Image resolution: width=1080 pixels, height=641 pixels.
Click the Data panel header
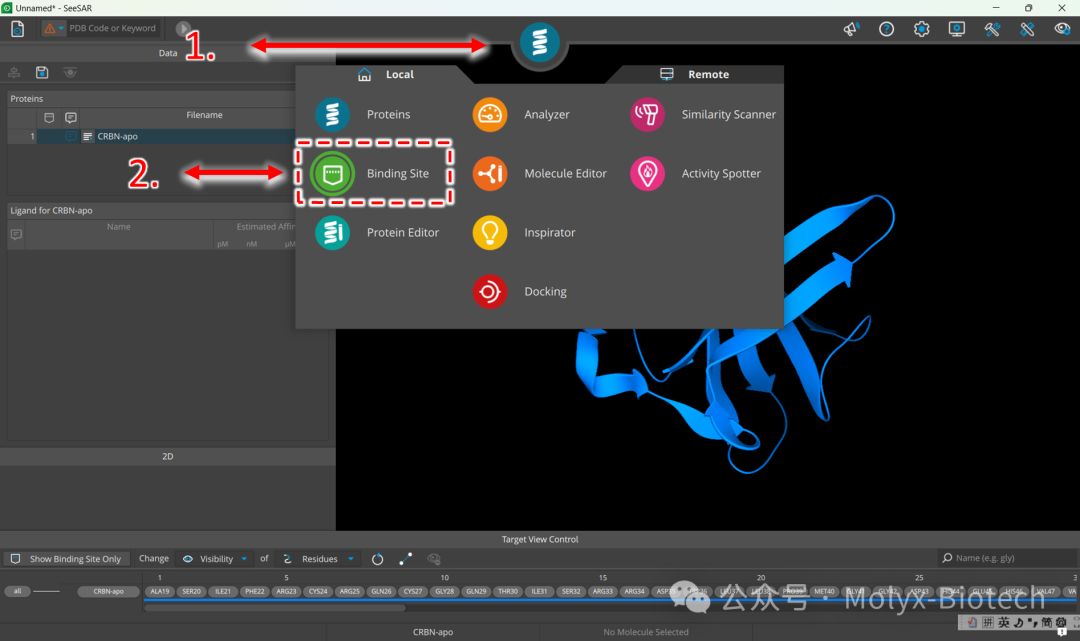(x=167, y=53)
